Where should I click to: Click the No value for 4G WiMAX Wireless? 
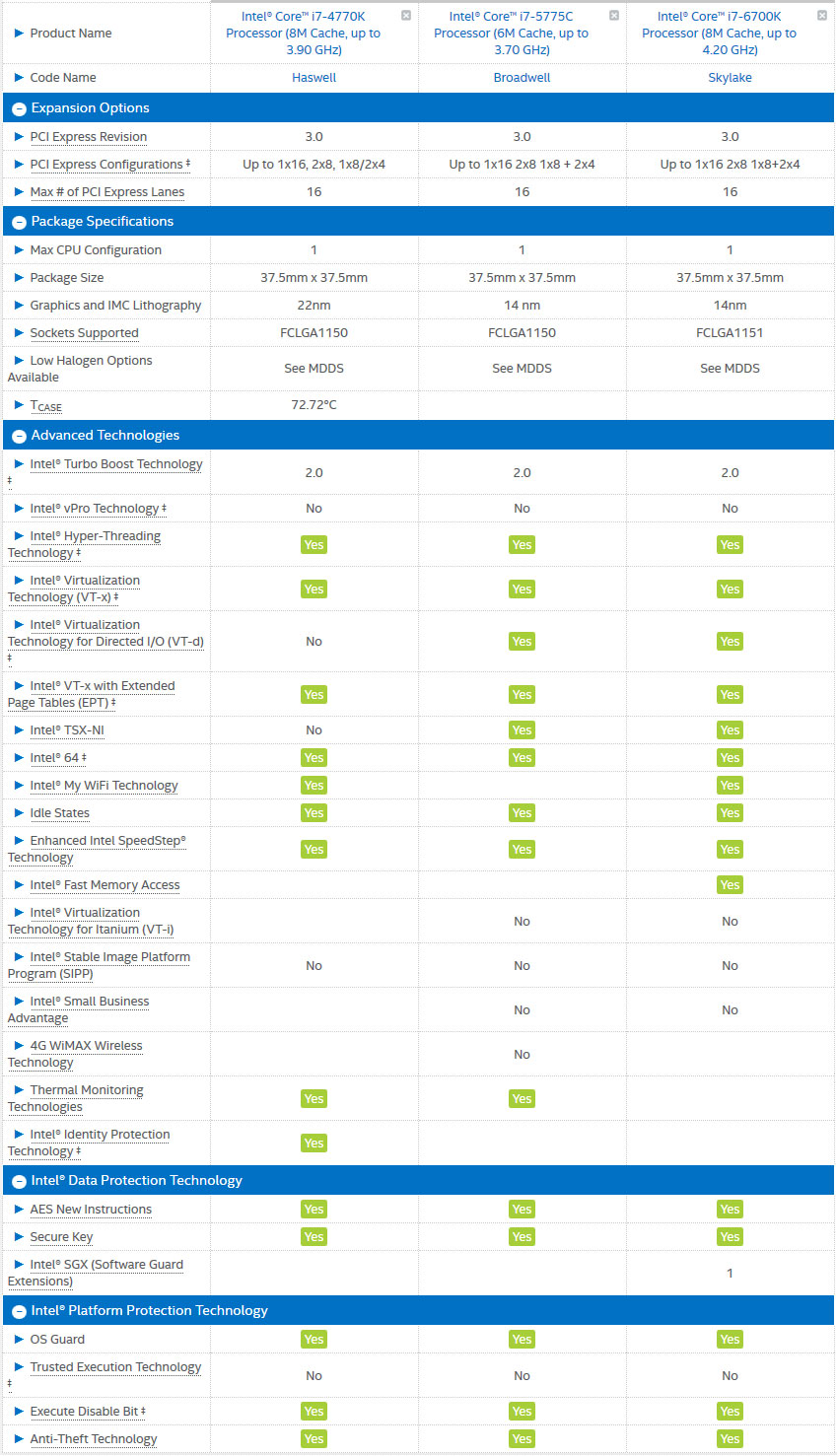[x=523, y=1055]
